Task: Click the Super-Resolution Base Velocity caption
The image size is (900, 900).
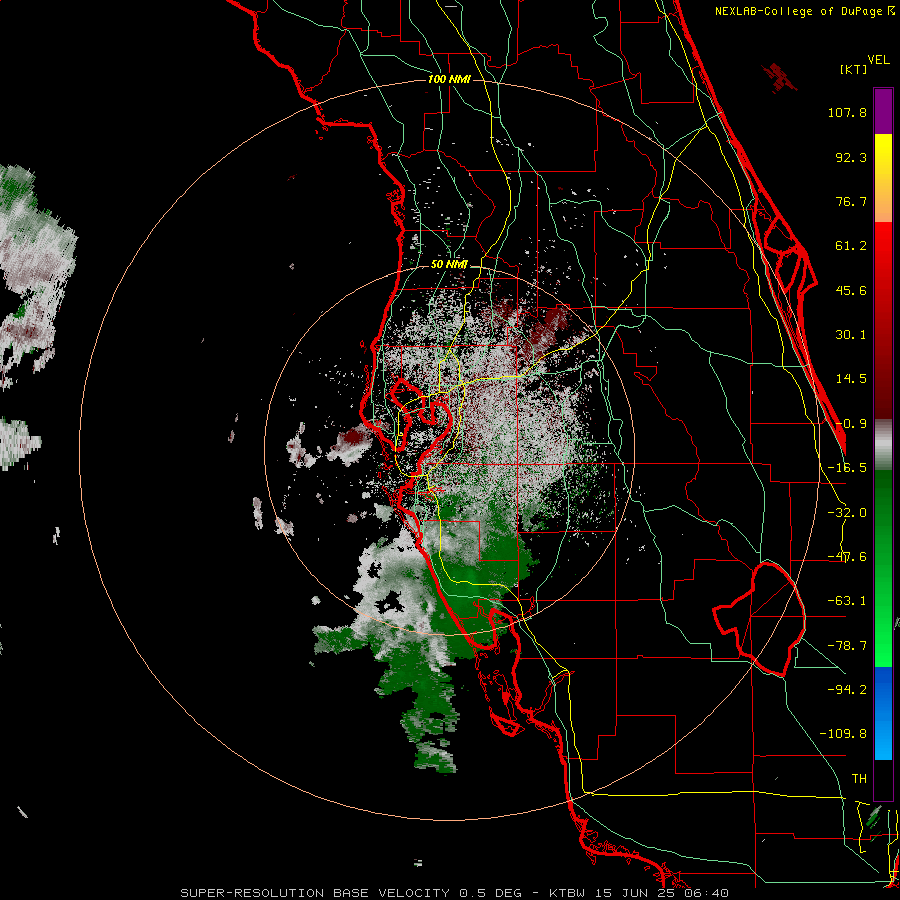Action: [455, 893]
